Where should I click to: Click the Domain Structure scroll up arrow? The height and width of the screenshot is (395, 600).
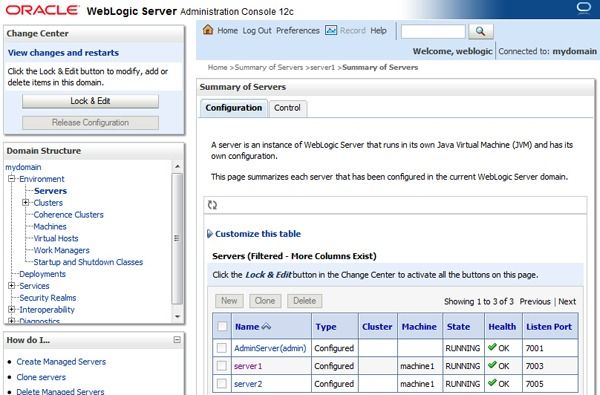tap(177, 166)
